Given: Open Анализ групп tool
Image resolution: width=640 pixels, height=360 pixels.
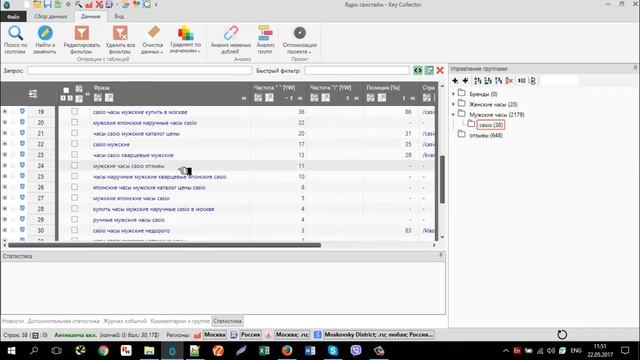Looking at the screenshot, I should pyautogui.click(x=265, y=40).
